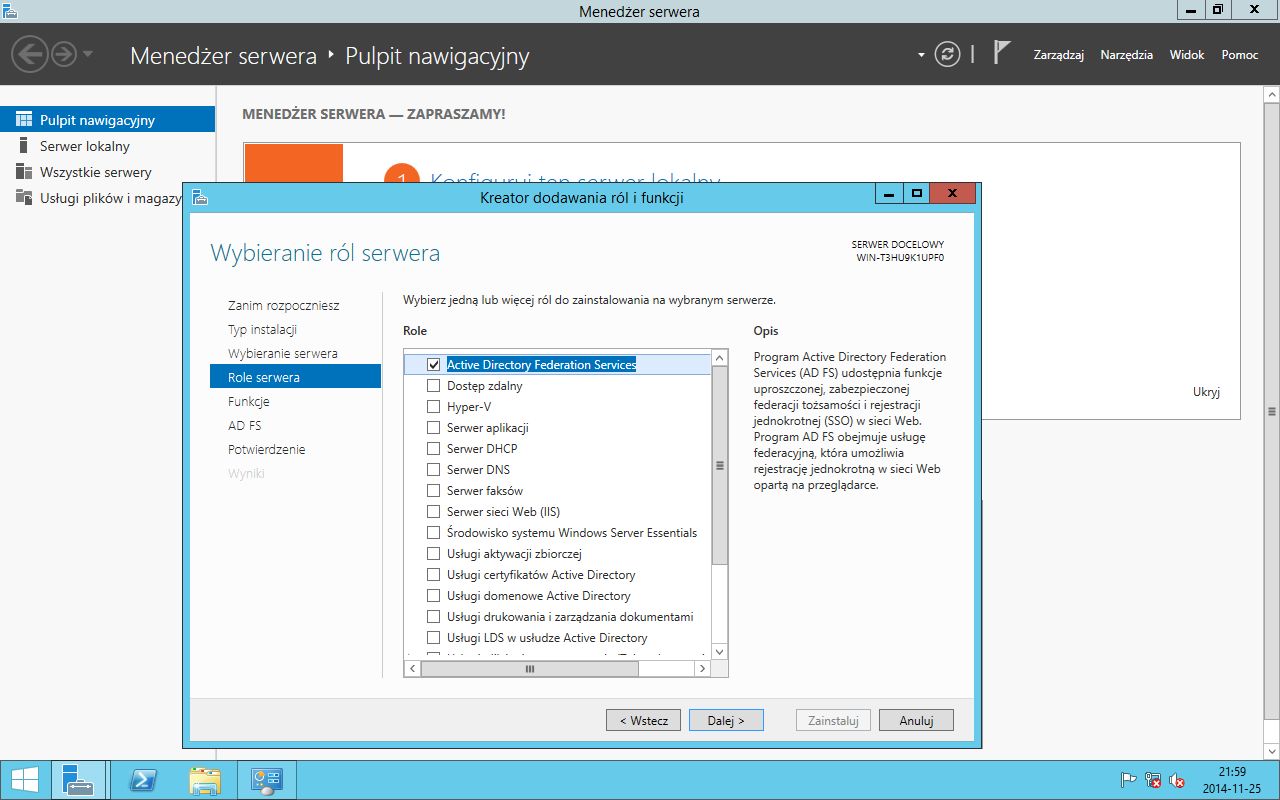Viewport: 1280px width, 800px height.
Task: Check the Serwer DNS role
Action: click(x=433, y=470)
